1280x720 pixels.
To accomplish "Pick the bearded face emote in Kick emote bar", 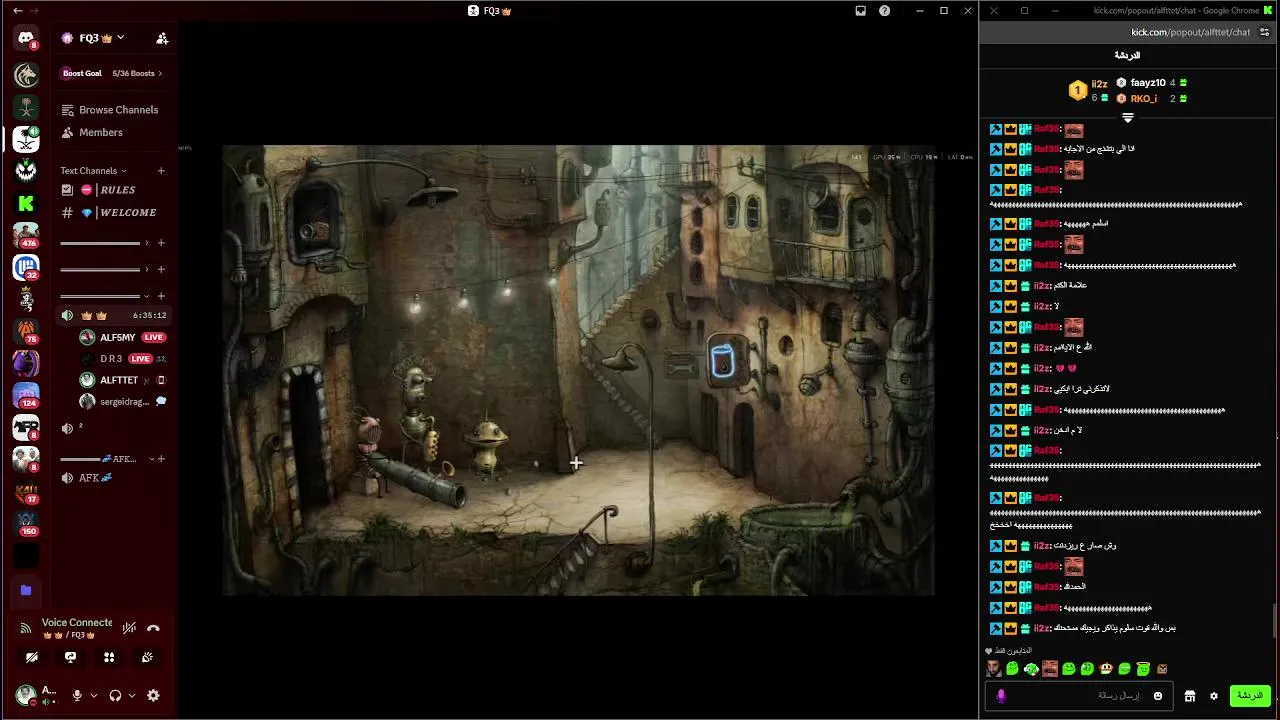I will [993, 669].
